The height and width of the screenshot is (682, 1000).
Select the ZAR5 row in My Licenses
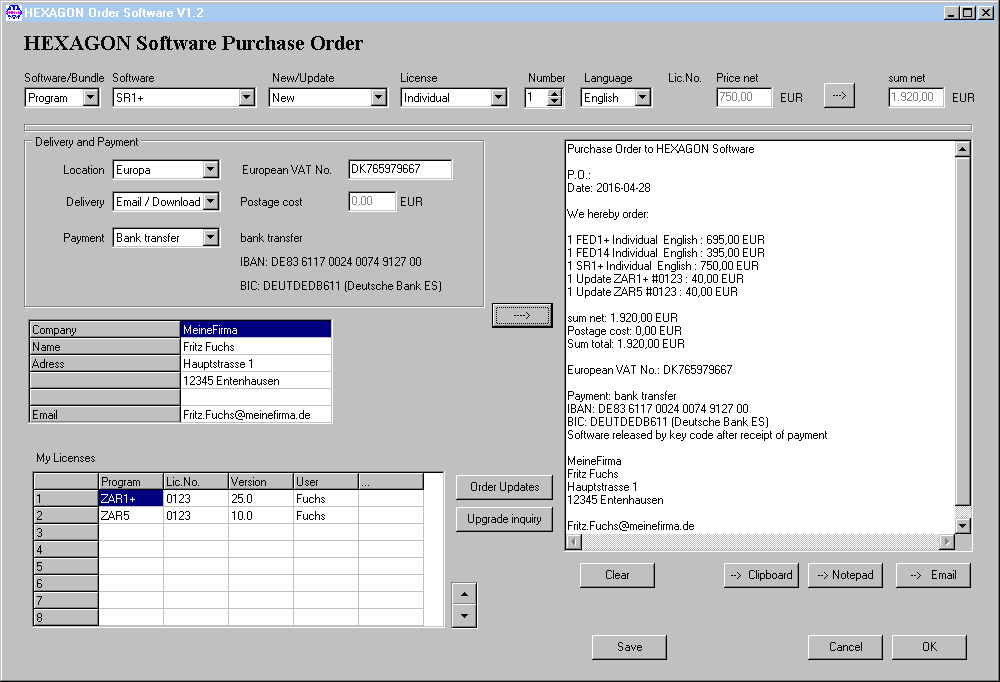pyautogui.click(x=130, y=516)
